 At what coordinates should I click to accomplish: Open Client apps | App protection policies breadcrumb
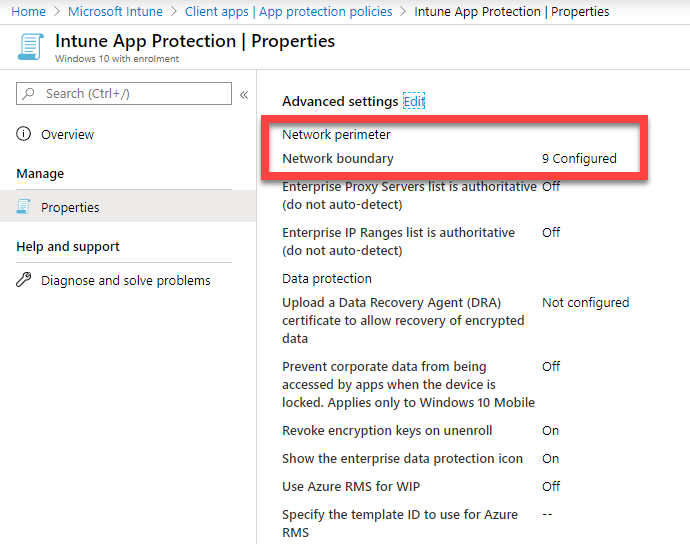tap(291, 12)
